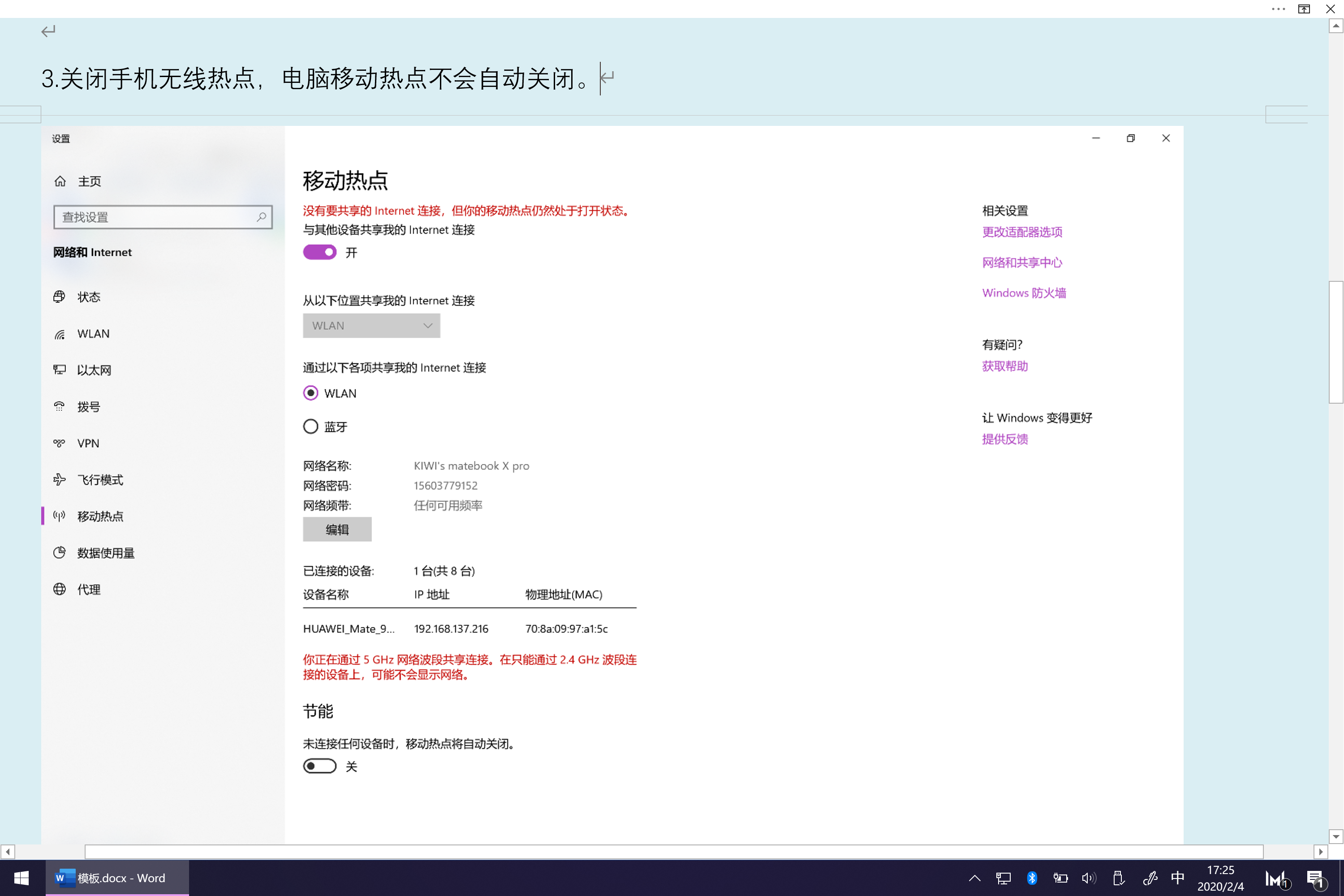Click the scroll right arrow in Word
Viewport: 1344px width, 896px height.
pos(1321,852)
